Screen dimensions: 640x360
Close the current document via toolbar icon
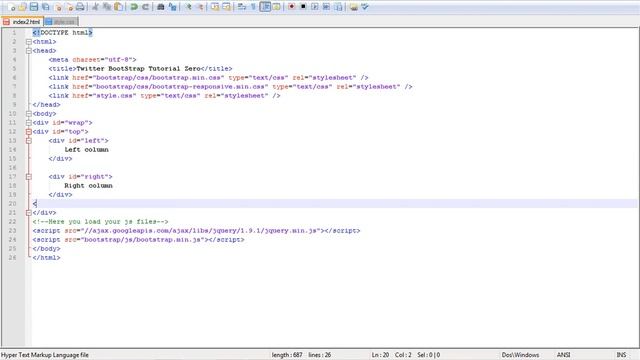(58, 7)
